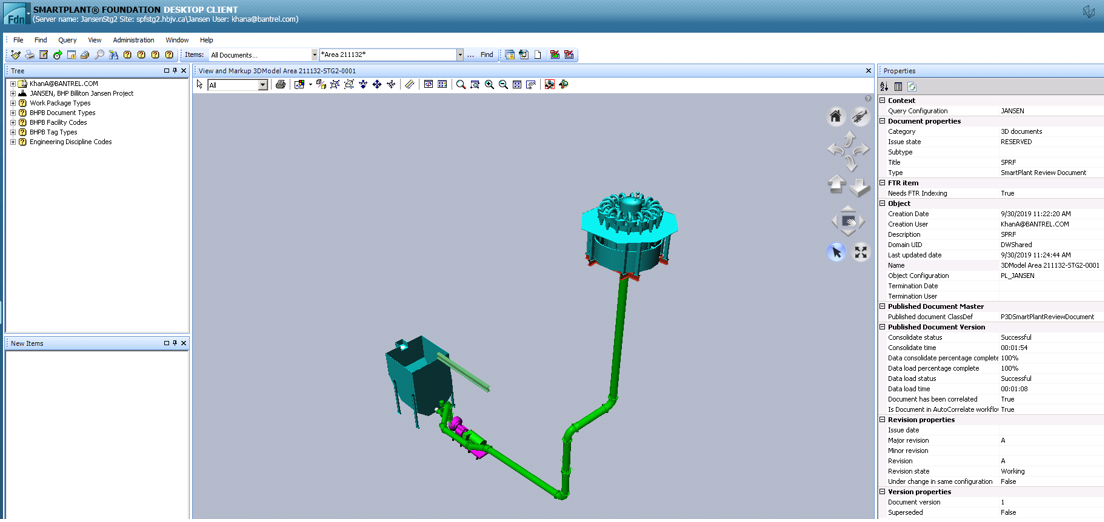This screenshot has width=1104, height=522.
Task: Open the Administration menu
Action: pyautogui.click(x=133, y=40)
